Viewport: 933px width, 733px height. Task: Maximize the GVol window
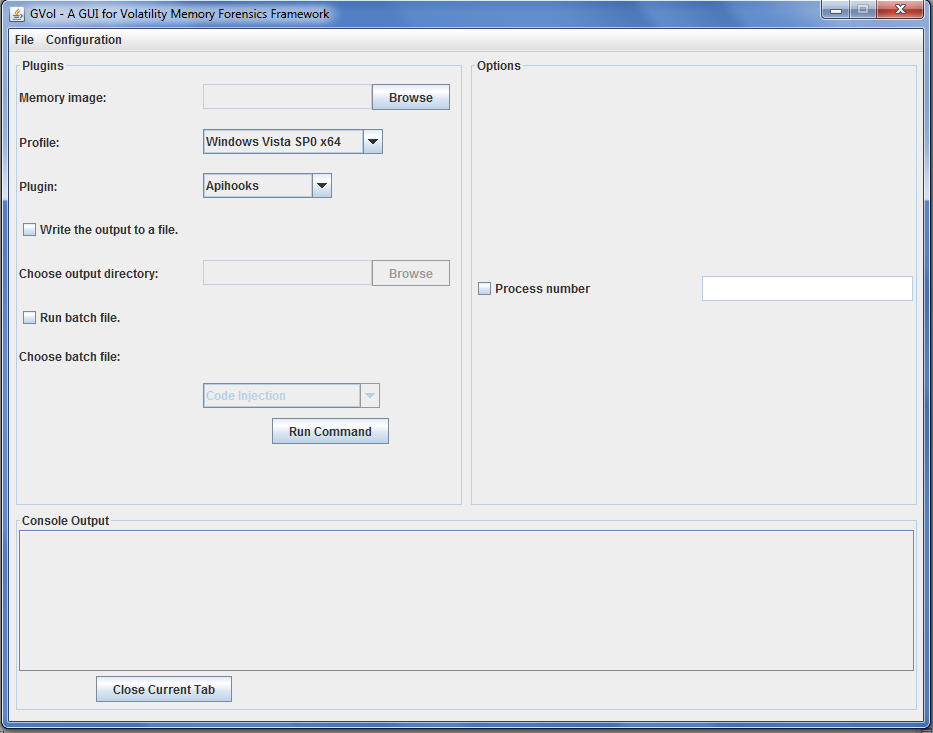point(863,10)
